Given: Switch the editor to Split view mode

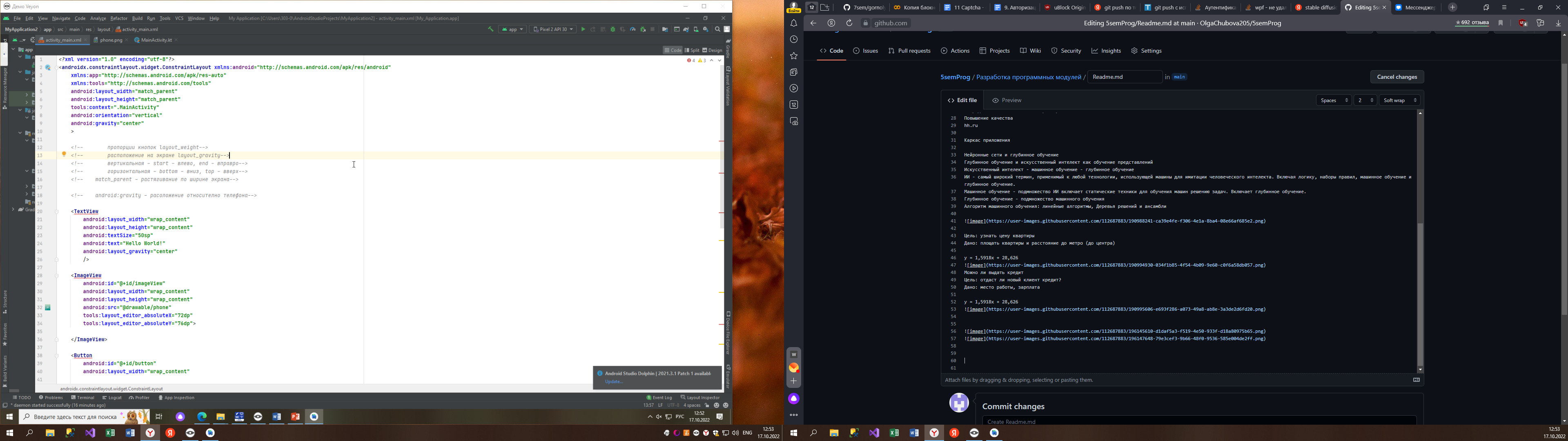Looking at the screenshot, I should [692, 51].
